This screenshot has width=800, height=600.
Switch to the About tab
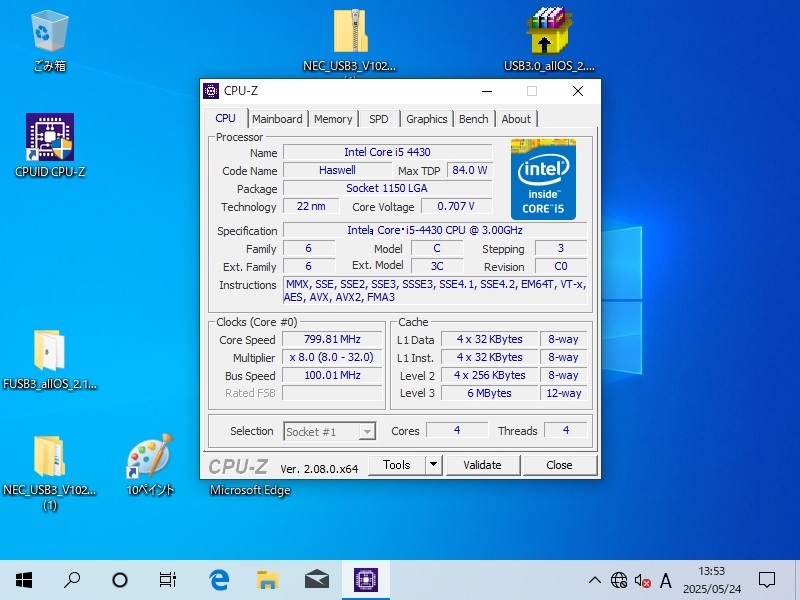516,119
